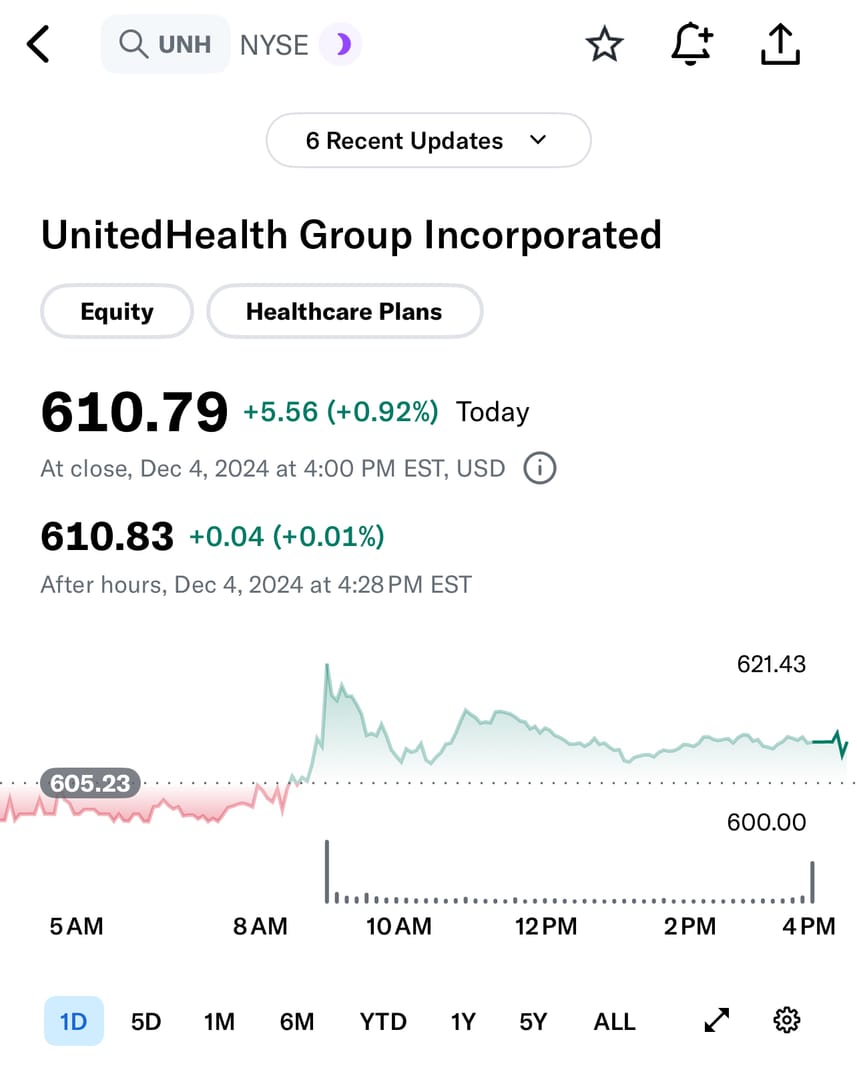Image resolution: width=857 pixels, height=1080 pixels.
Task: Expand the 6 Recent Updates dropdown
Action: click(428, 141)
